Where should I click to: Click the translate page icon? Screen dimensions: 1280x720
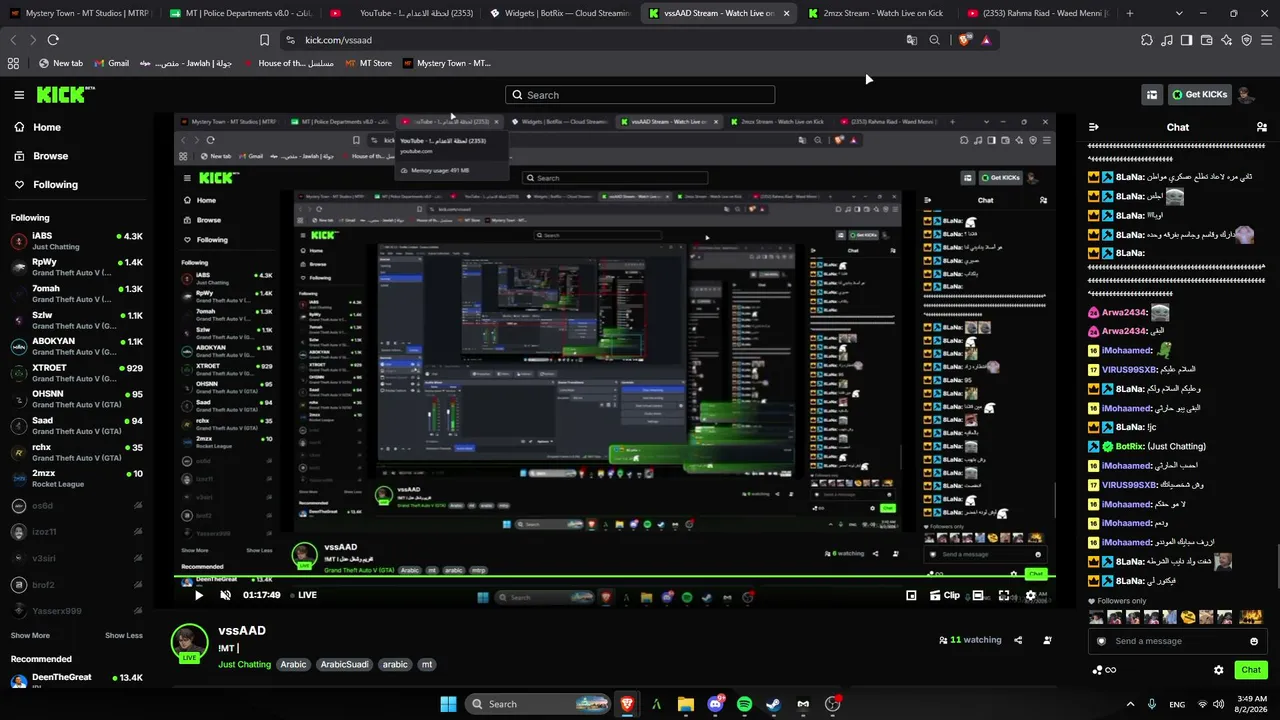[911, 40]
